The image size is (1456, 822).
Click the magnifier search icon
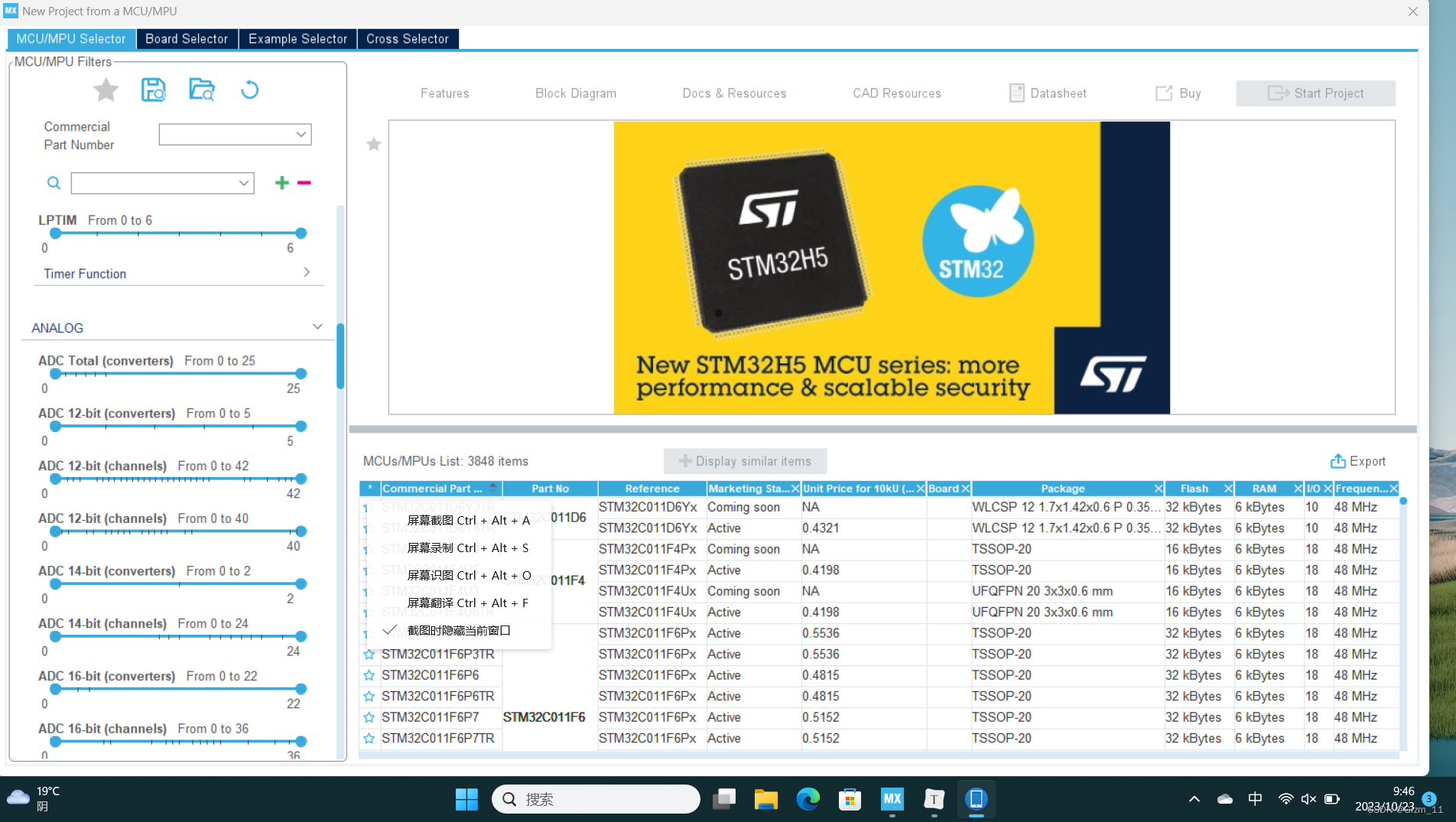54,183
